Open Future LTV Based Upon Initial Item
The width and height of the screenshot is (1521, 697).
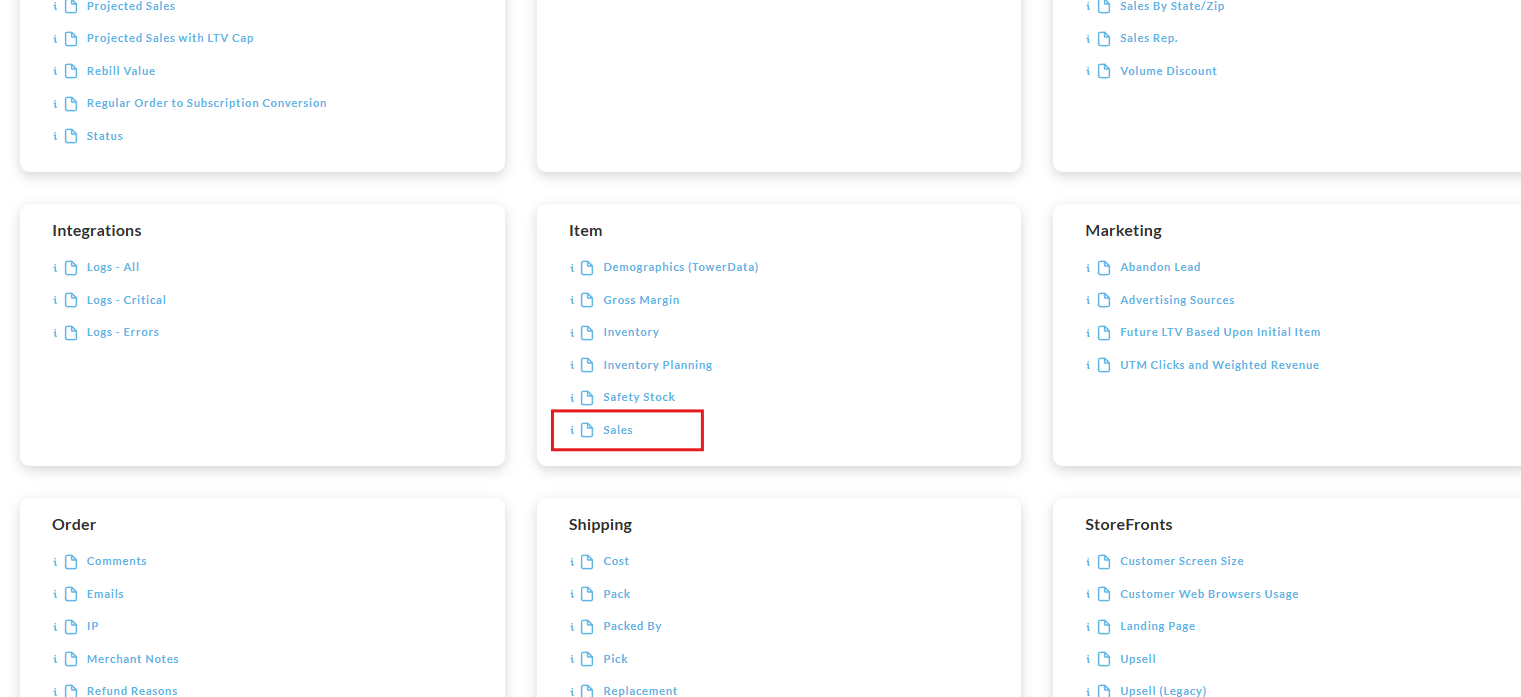[1220, 332]
